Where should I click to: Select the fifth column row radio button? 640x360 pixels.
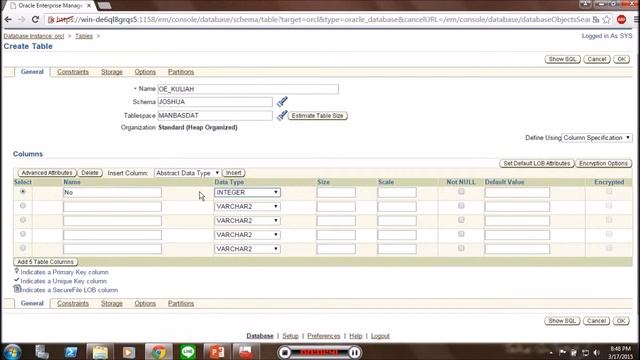tap(23, 248)
